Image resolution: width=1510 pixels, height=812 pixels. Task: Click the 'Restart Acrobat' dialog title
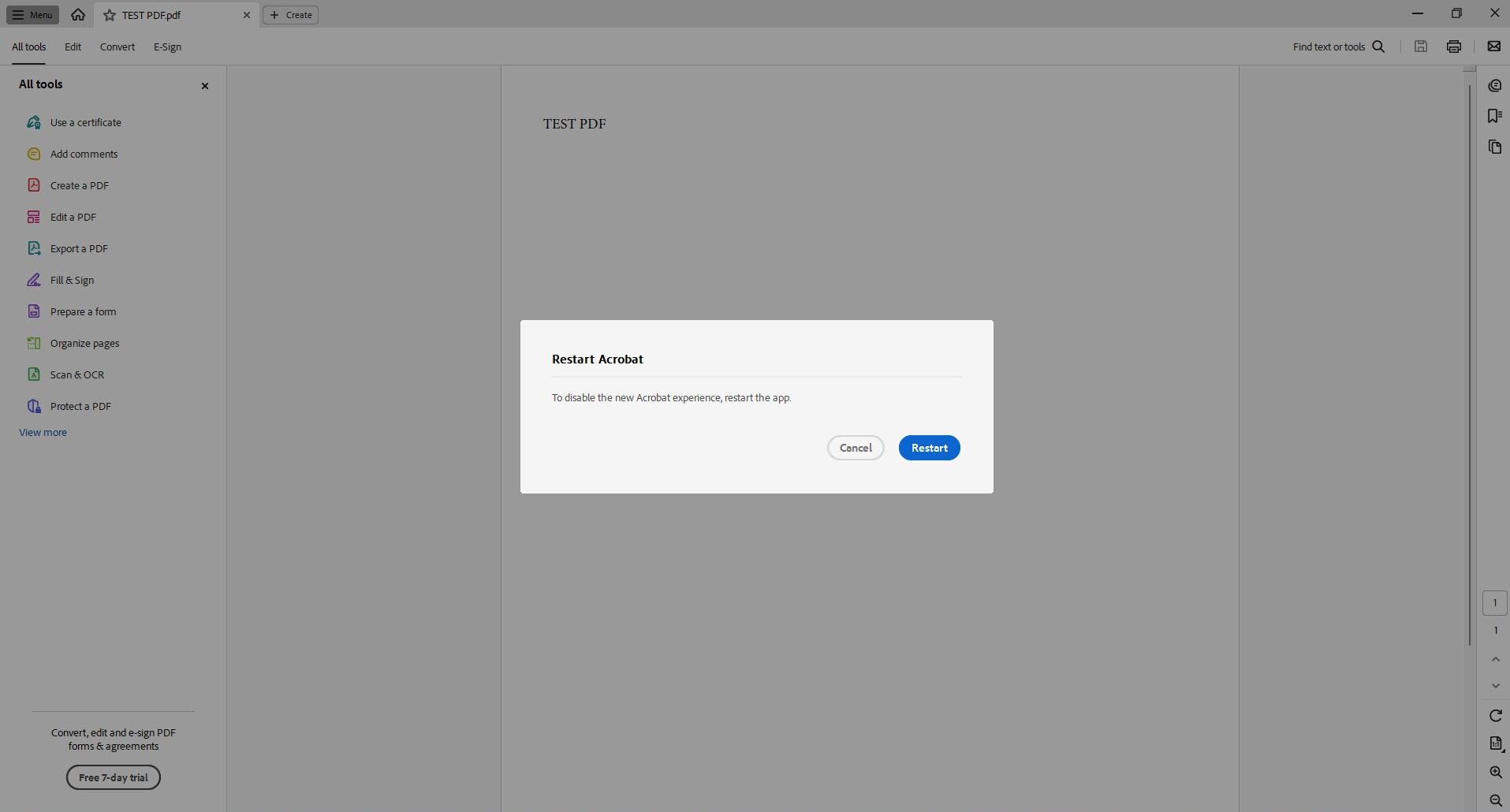click(x=597, y=359)
